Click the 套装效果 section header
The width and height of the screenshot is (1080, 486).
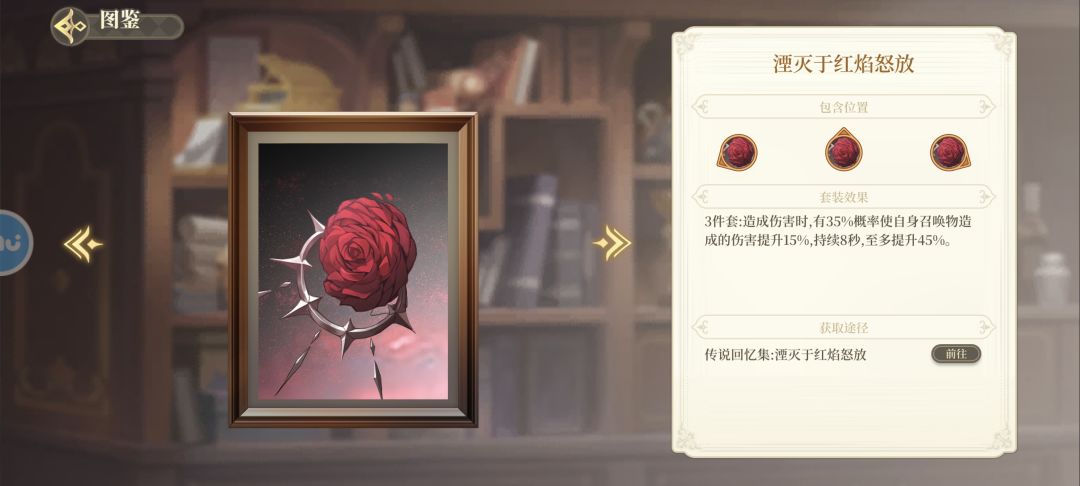(x=843, y=197)
